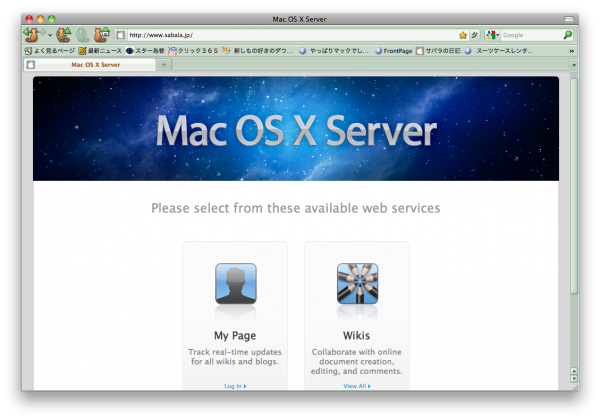This screenshot has height=420, width=600.
Task: Bookmark this page with the star icon
Action: 463,35
